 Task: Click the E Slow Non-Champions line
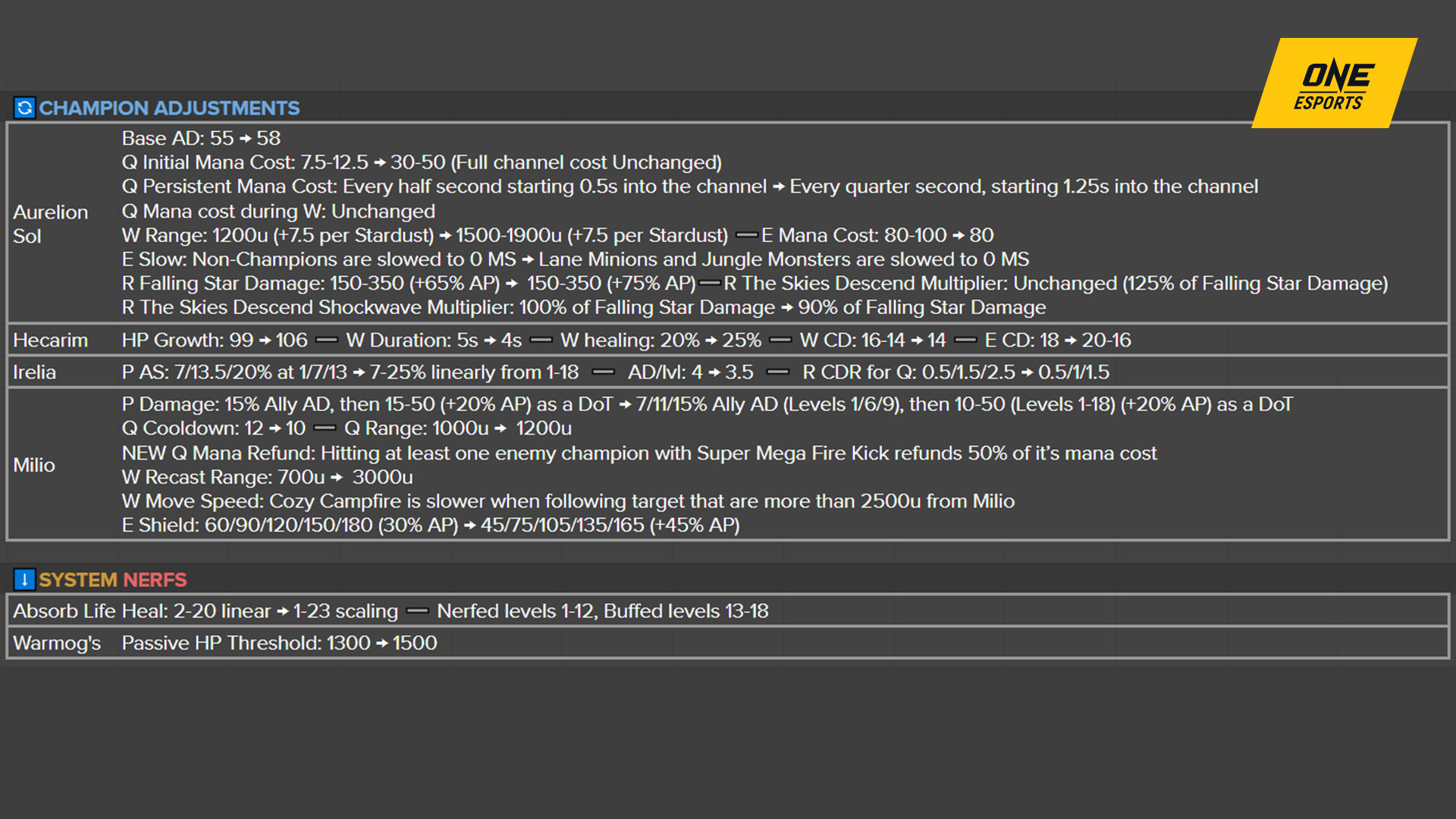point(575,259)
